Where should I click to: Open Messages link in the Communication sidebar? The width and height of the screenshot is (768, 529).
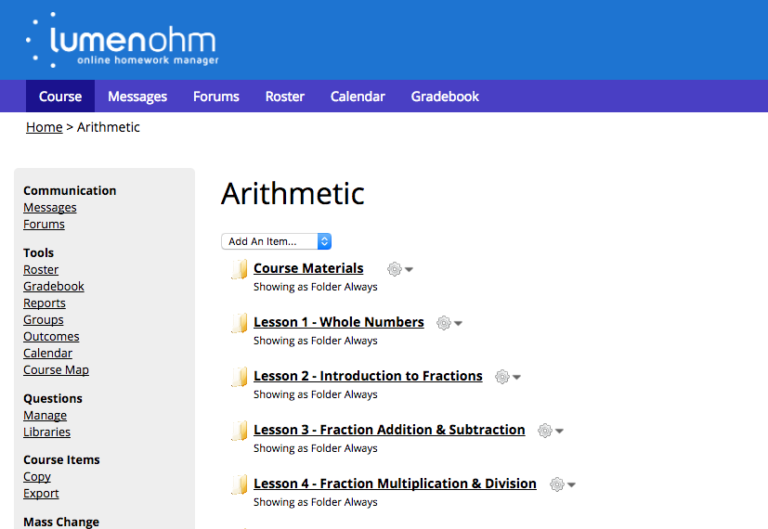50,208
